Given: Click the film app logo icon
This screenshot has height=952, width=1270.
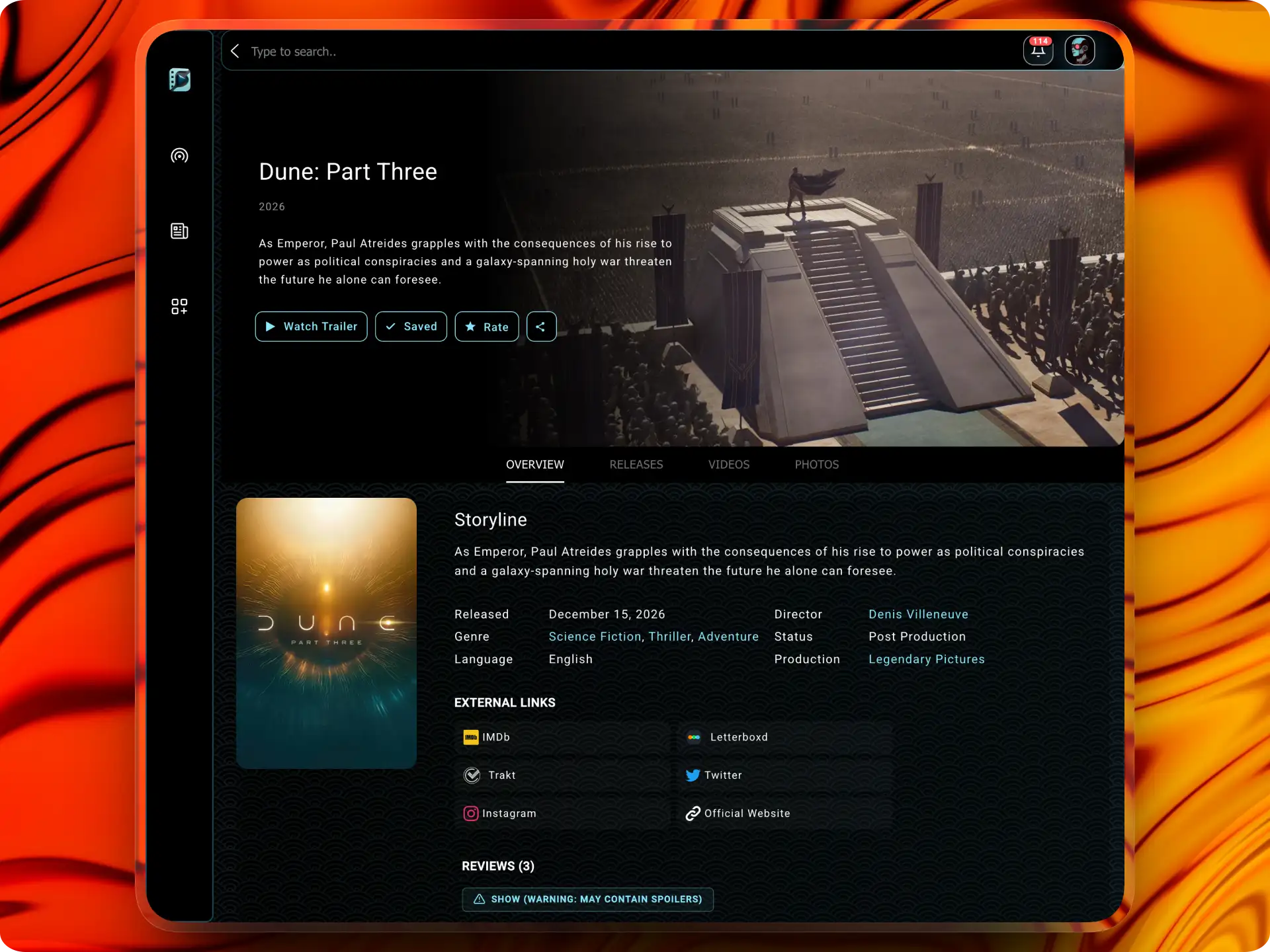Looking at the screenshot, I should pos(179,80).
